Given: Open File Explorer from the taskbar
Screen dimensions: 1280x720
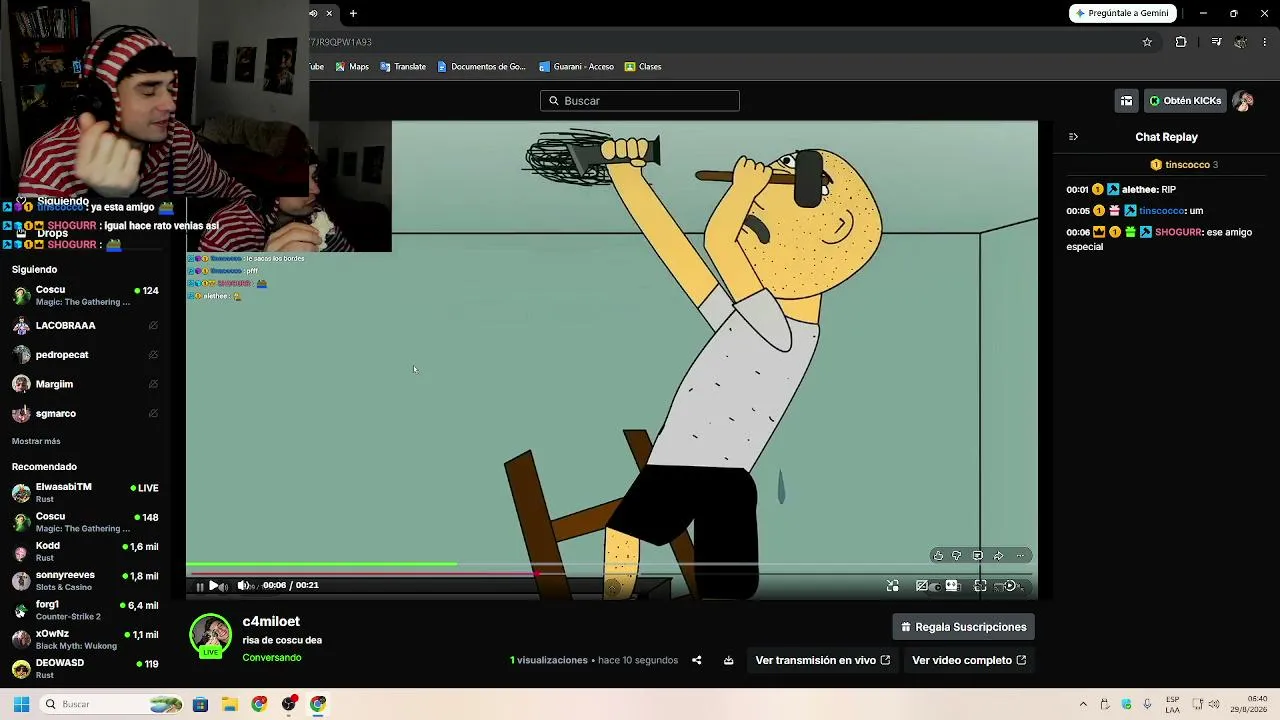Looking at the screenshot, I should click(x=229, y=704).
